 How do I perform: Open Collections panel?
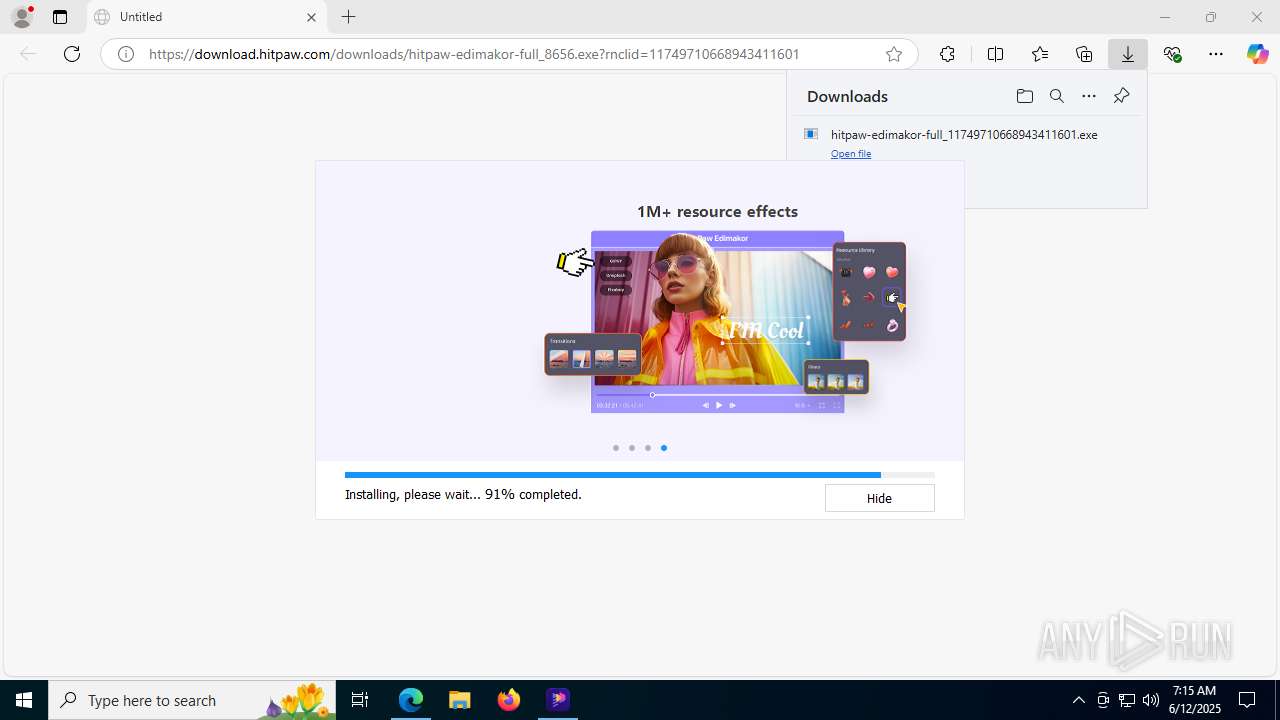coord(1084,54)
